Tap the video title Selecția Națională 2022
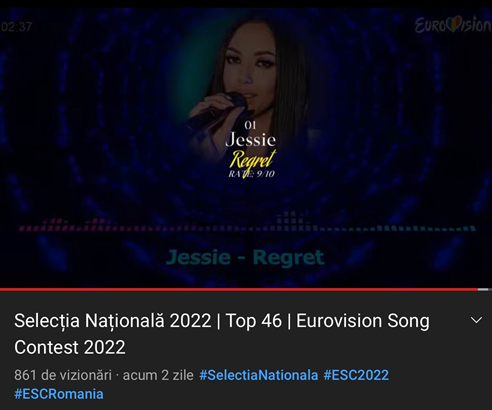Viewport: 492px width, 410px height. (x=113, y=321)
